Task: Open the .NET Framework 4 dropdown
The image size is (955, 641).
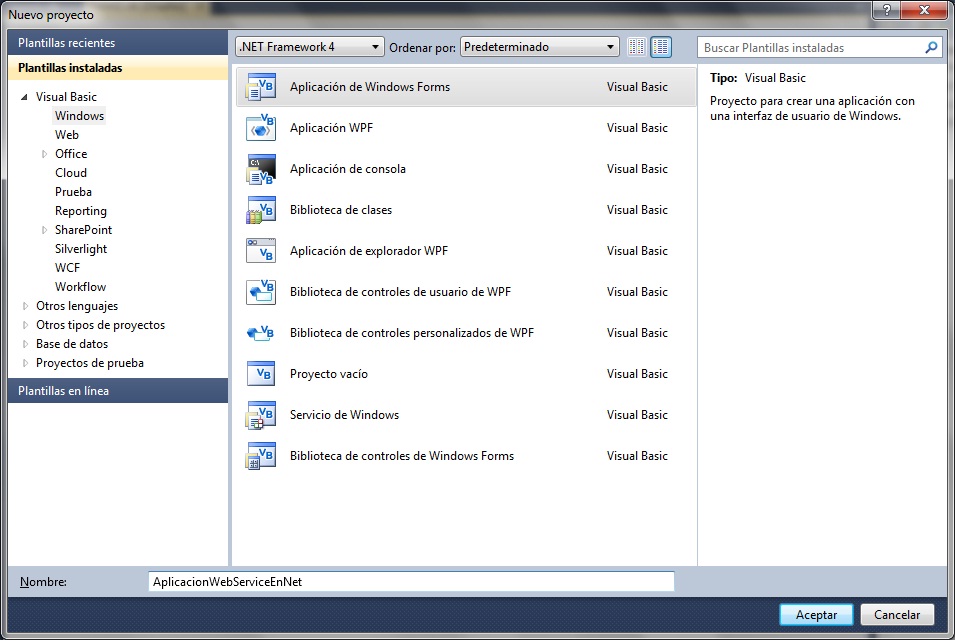Action: click(x=374, y=46)
